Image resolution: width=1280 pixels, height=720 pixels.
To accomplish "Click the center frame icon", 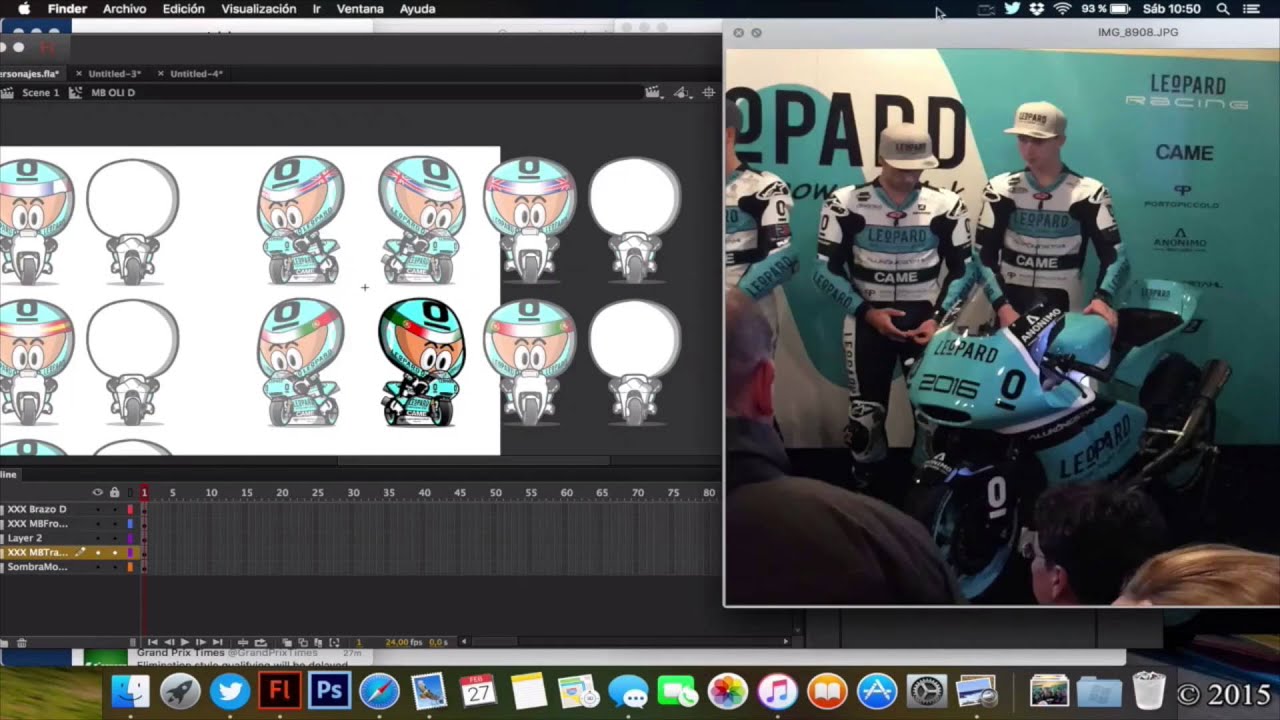I will point(243,642).
